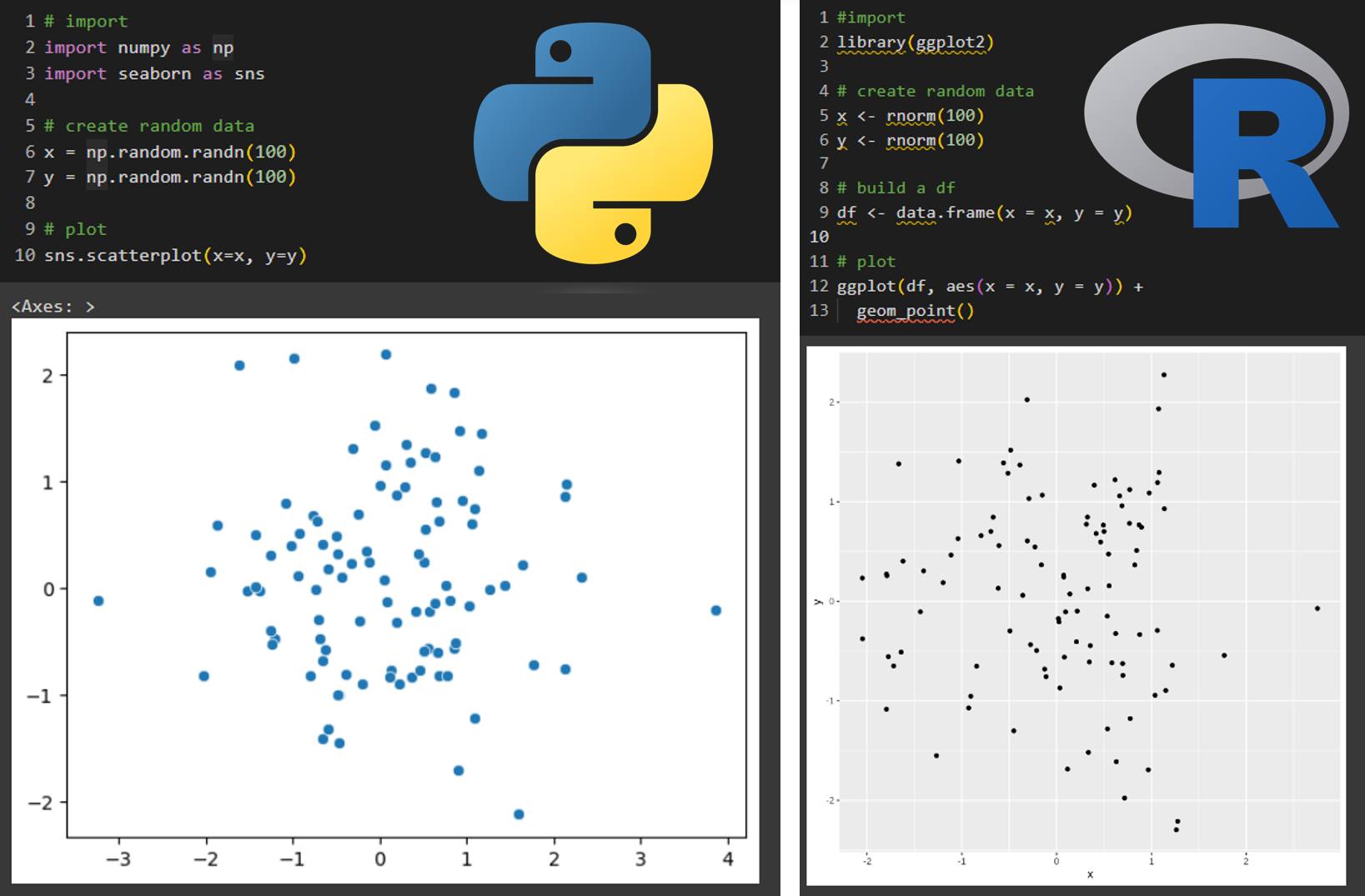This screenshot has height=896, width=1365.
Task: Click line number 13 in R editor
Action: (x=819, y=311)
